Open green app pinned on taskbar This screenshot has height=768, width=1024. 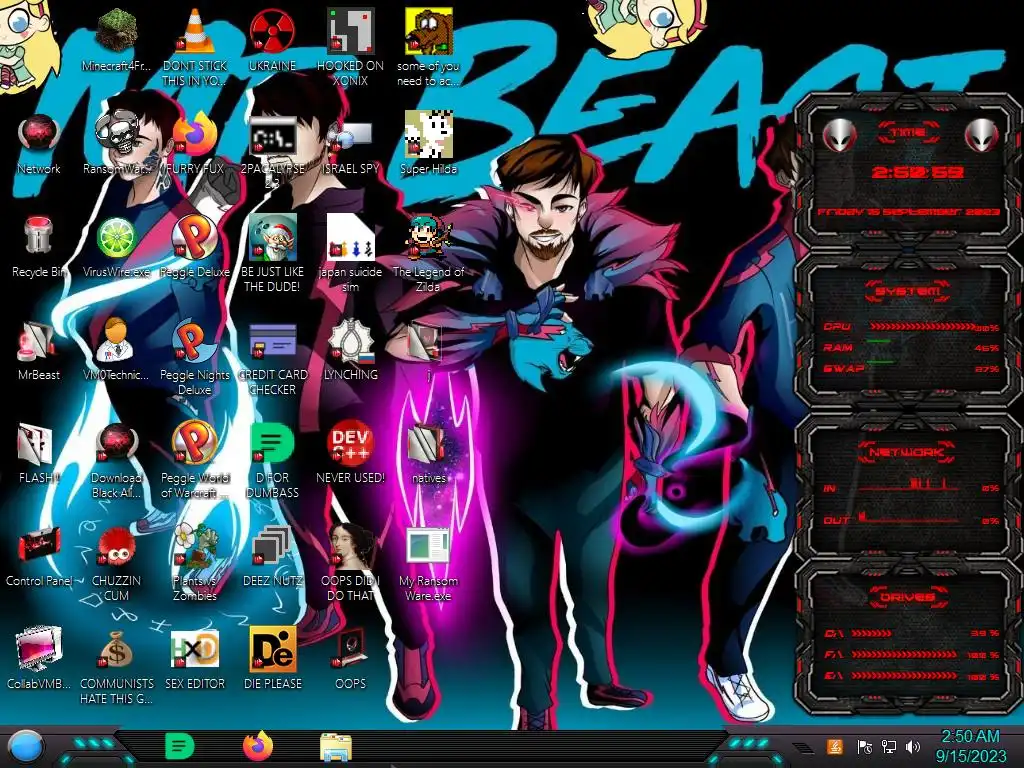click(180, 746)
